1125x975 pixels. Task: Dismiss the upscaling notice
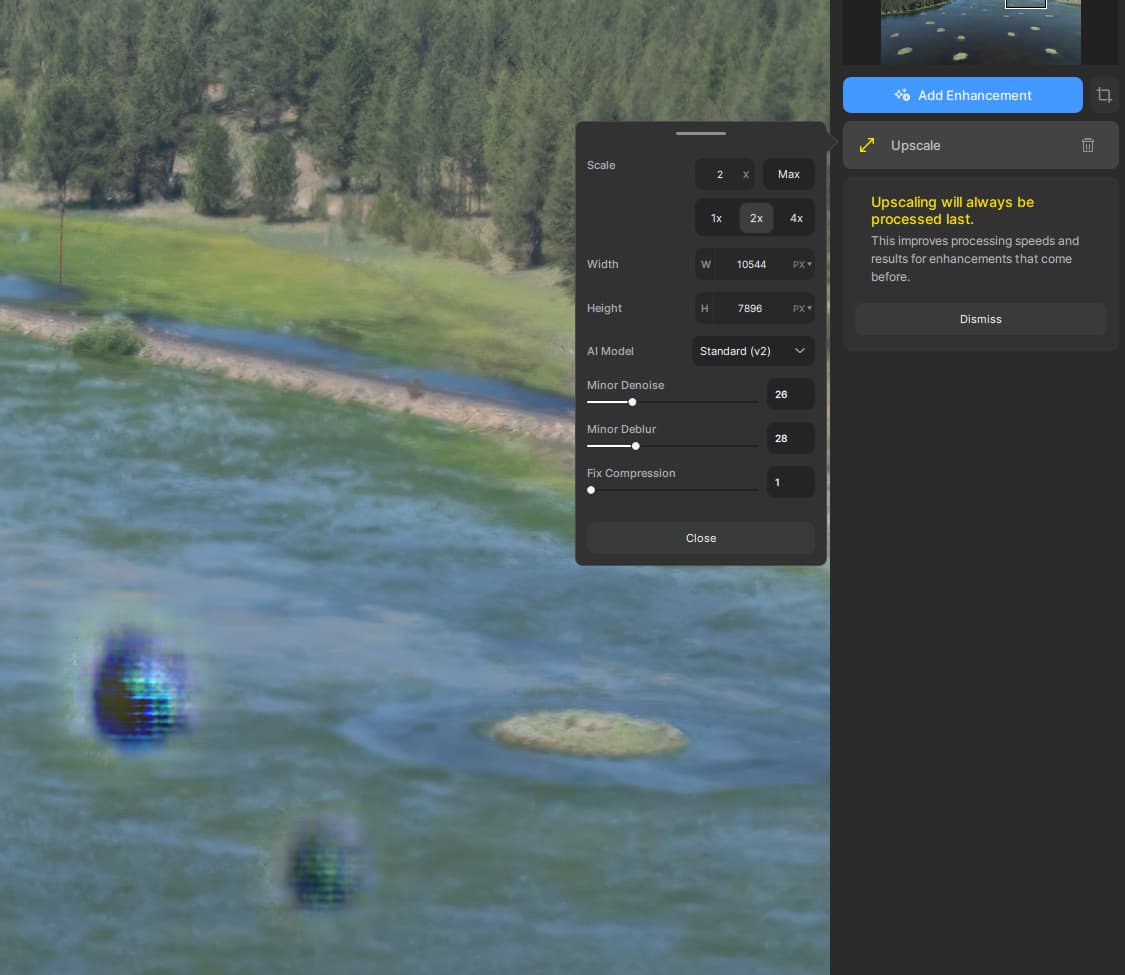coord(980,319)
